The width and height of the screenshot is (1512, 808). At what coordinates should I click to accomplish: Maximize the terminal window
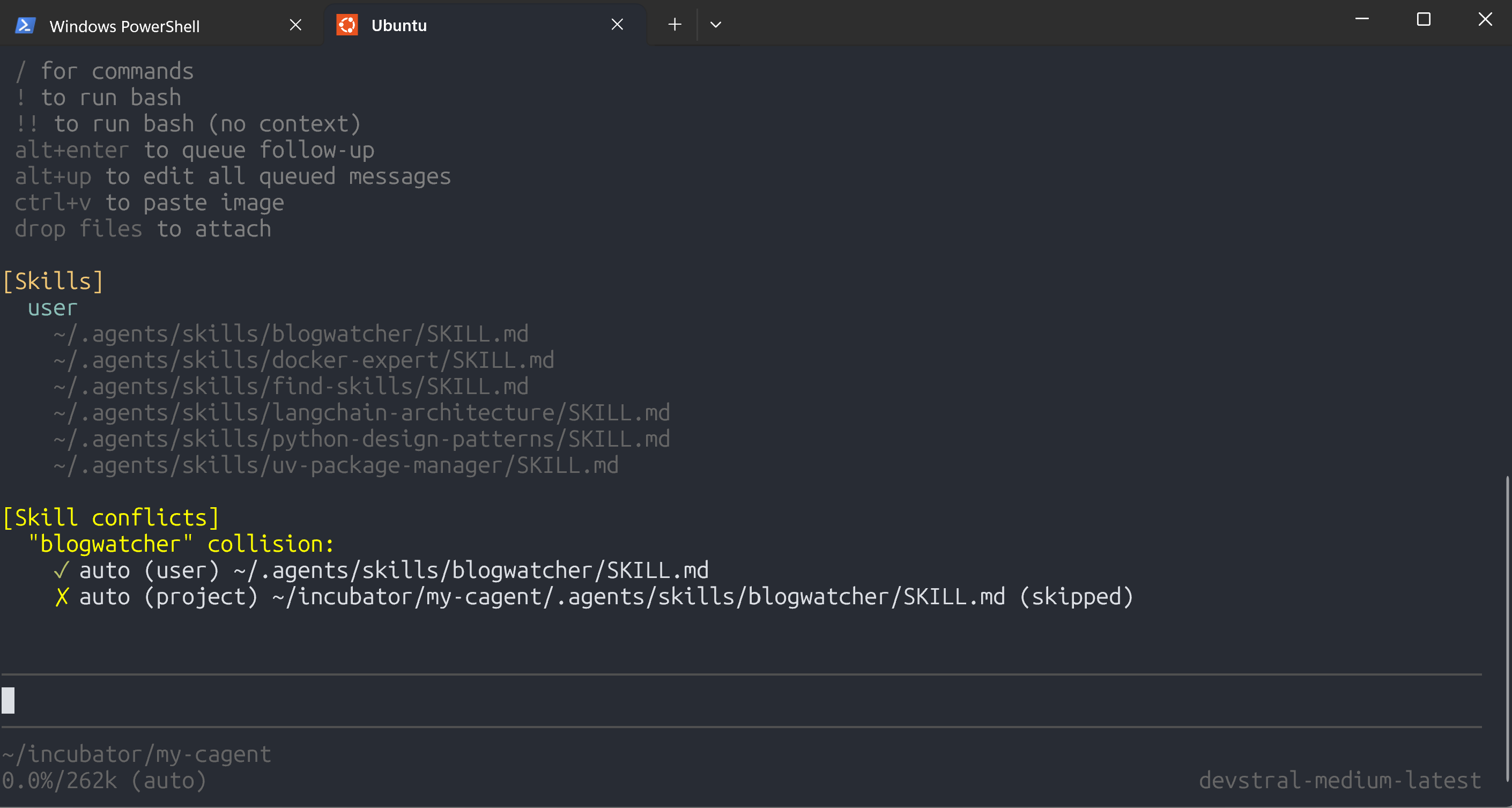(1424, 19)
